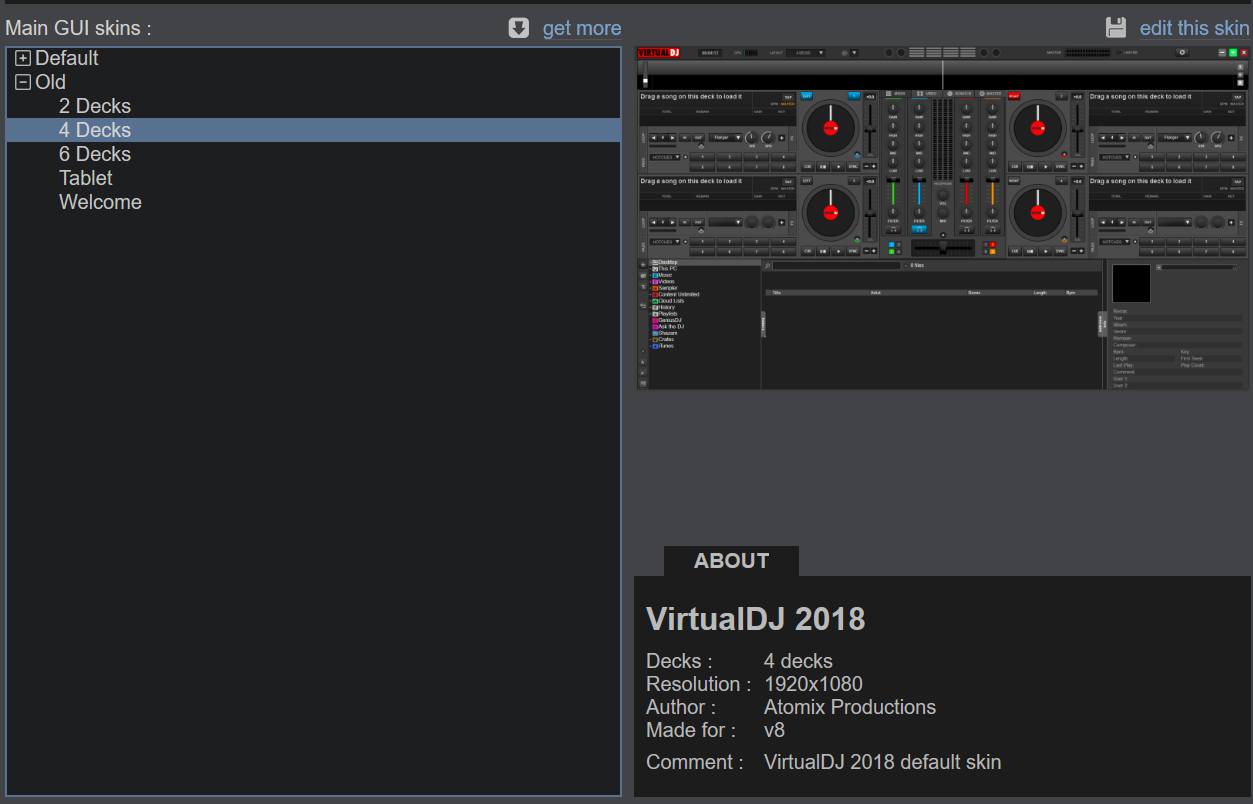Click the bottom-right deck jog wheel in preview
The image size is (1253, 804).
pos(1037,212)
